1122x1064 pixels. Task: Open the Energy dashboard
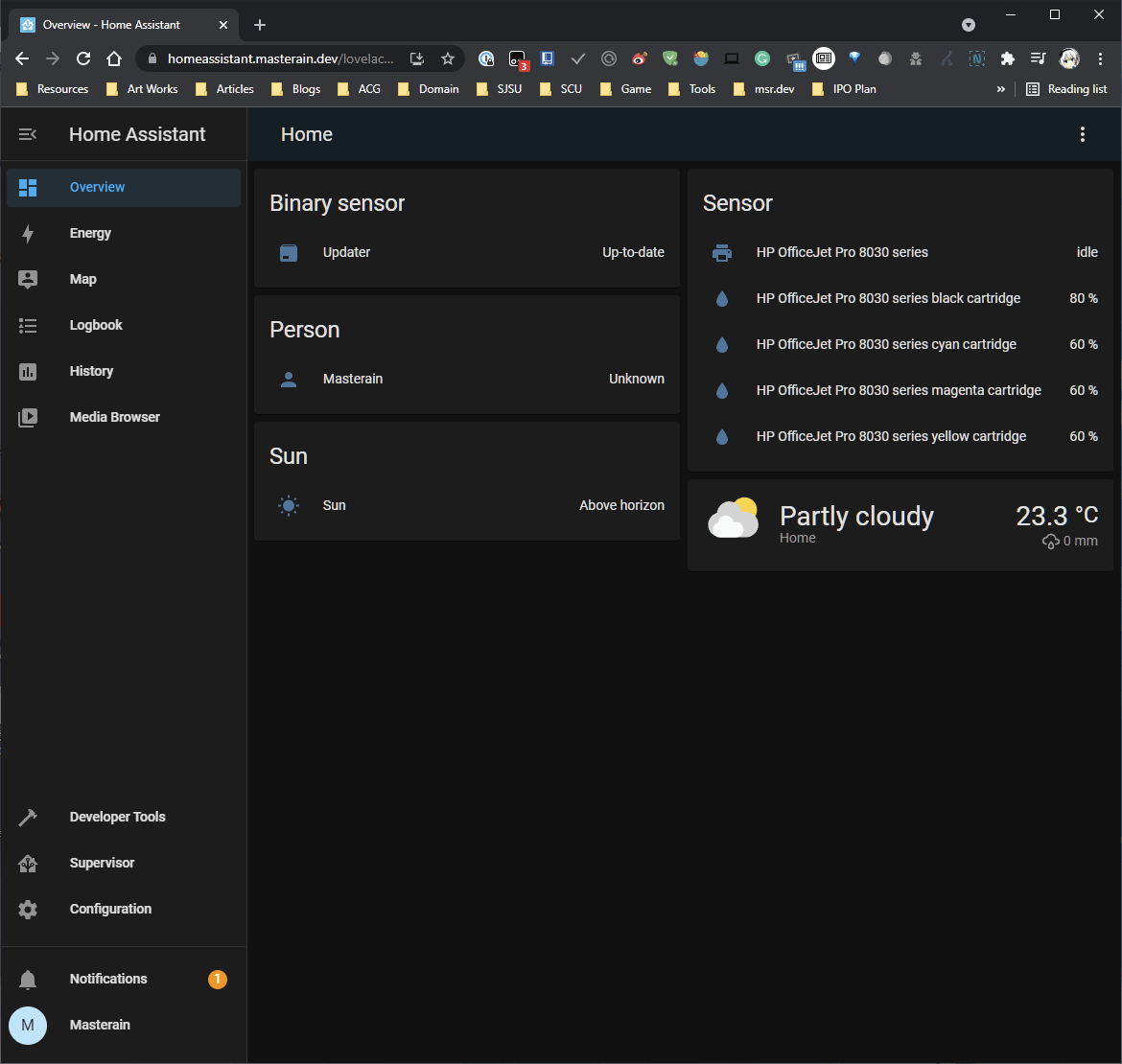(90, 233)
